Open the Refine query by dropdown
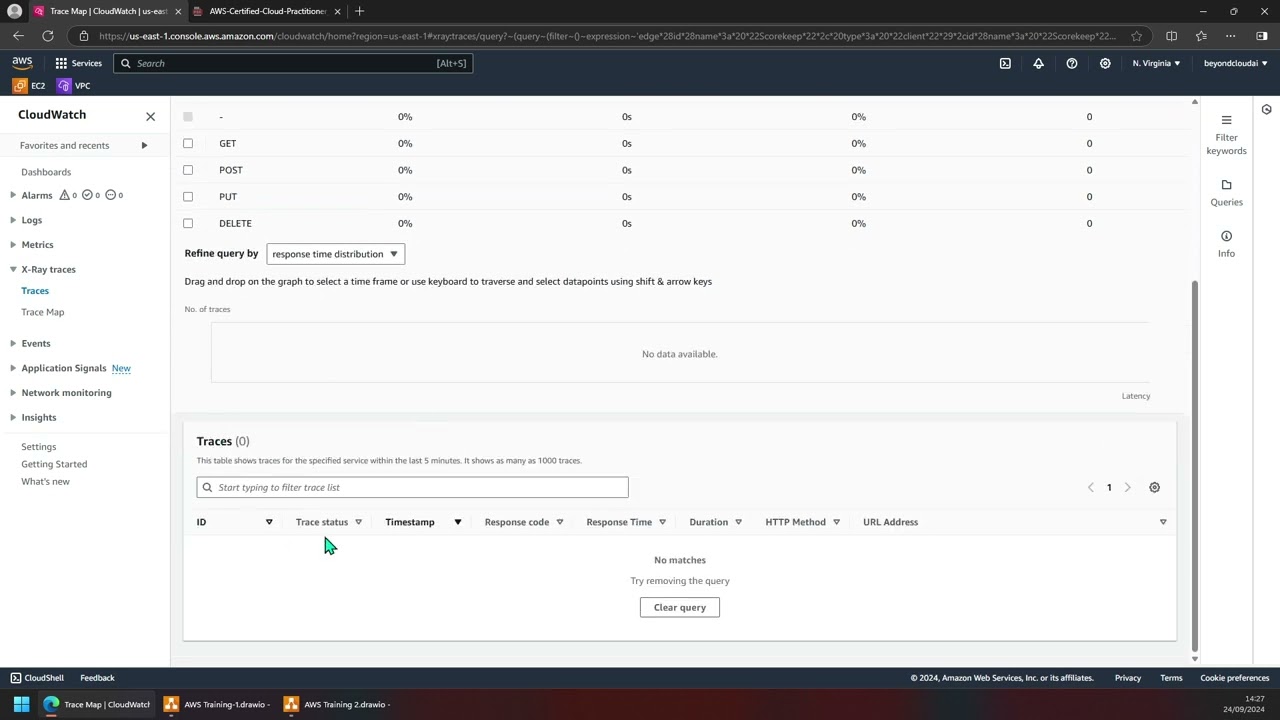The height and width of the screenshot is (720, 1280). [x=335, y=254]
